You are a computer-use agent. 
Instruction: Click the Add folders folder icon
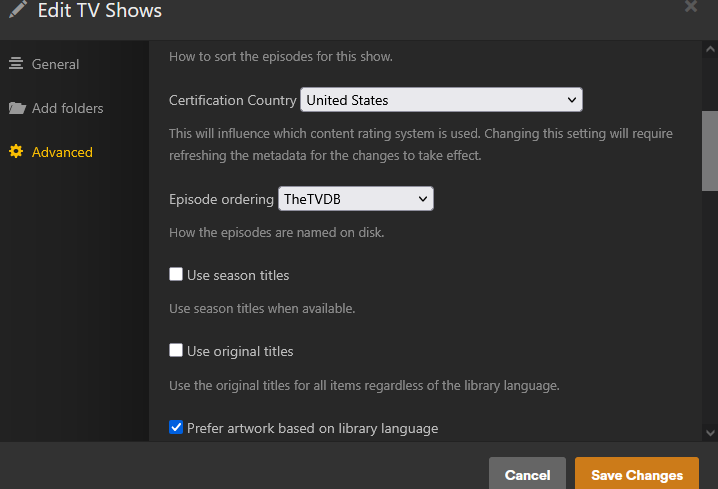click(x=16, y=108)
